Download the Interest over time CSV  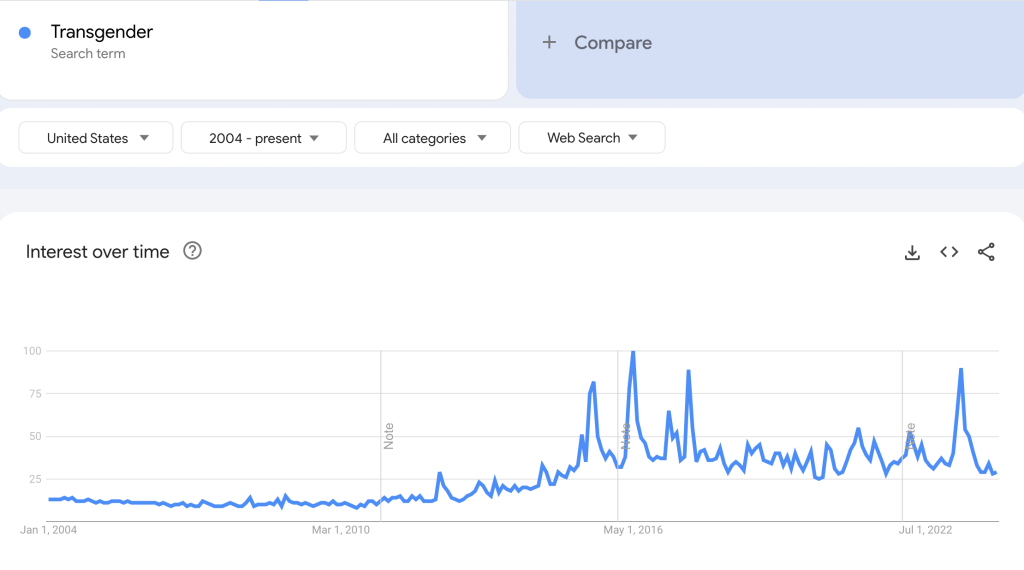912,252
